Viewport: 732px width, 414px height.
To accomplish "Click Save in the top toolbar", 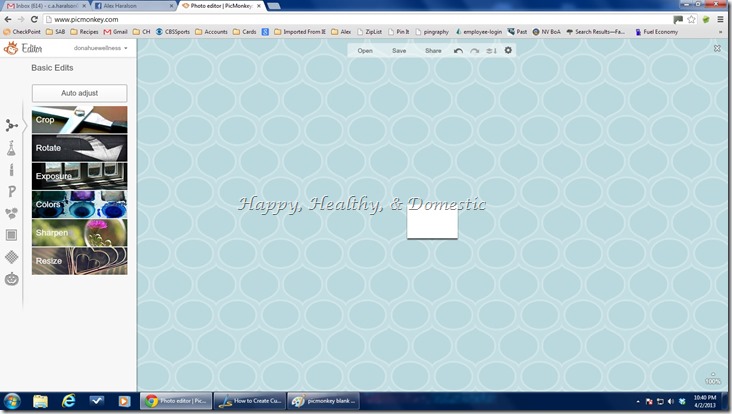I will pyautogui.click(x=399, y=50).
